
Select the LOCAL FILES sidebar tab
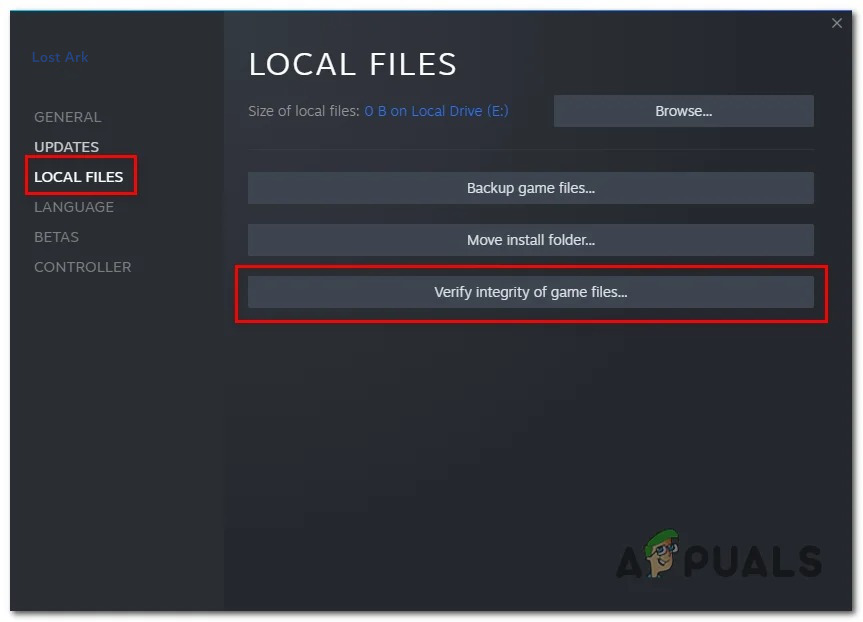pos(79,177)
